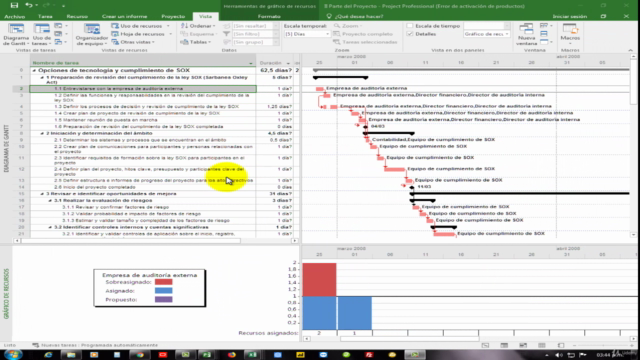The image size is (640, 360).
Task: Click the task sheet's right scroll arrow
Action: tap(295, 241)
